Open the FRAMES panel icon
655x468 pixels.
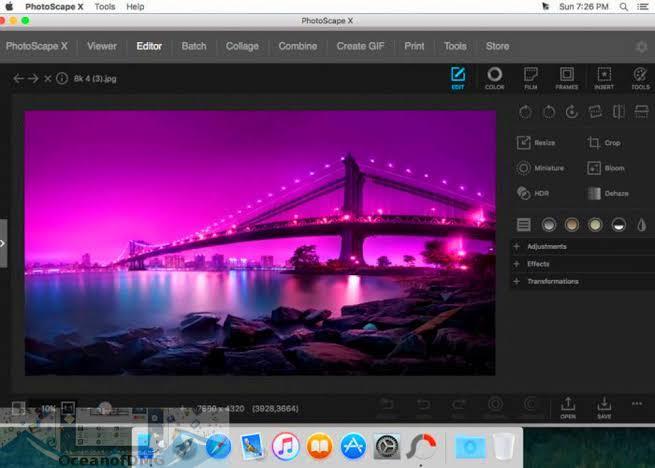coord(567,78)
